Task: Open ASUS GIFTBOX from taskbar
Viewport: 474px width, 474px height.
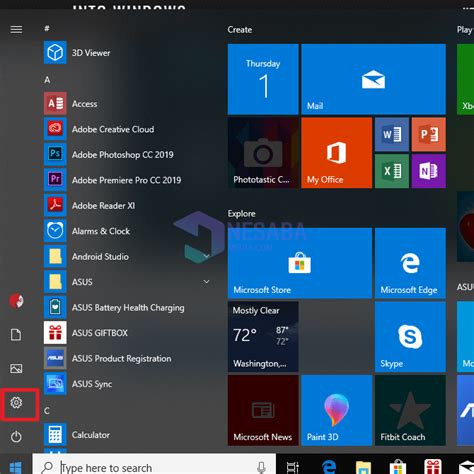Action: (x=433, y=466)
